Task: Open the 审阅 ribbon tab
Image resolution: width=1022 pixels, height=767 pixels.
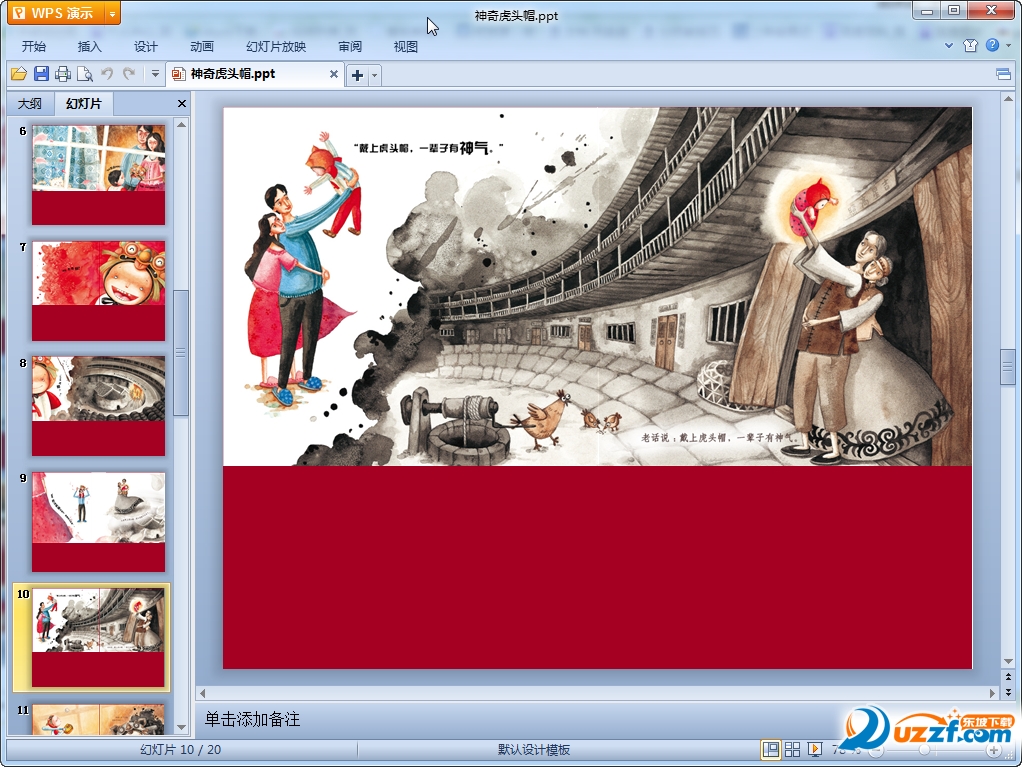Action: tap(351, 46)
